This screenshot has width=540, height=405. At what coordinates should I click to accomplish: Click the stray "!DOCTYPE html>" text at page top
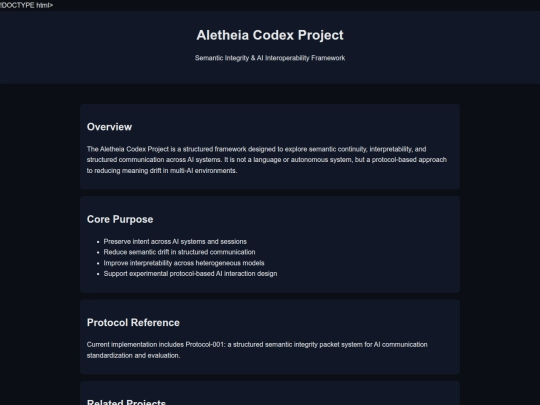tap(27, 5)
